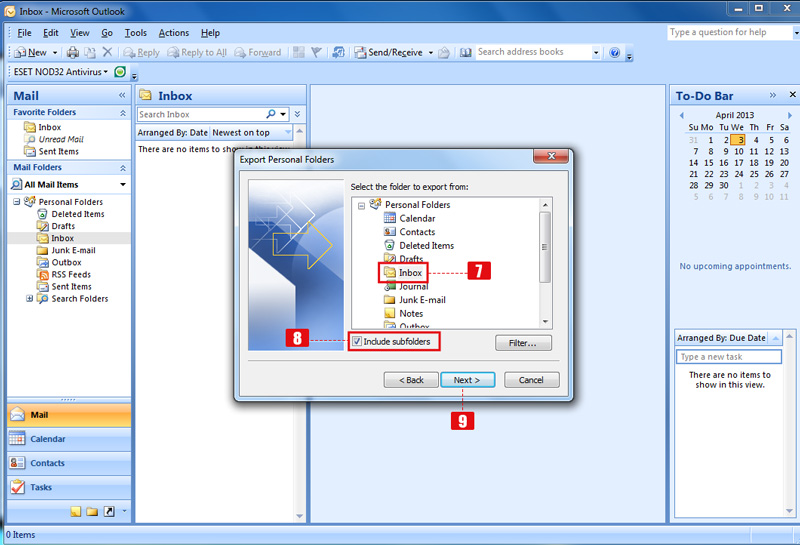Select Unread Mail in Favorite Folders

[x=54, y=139]
